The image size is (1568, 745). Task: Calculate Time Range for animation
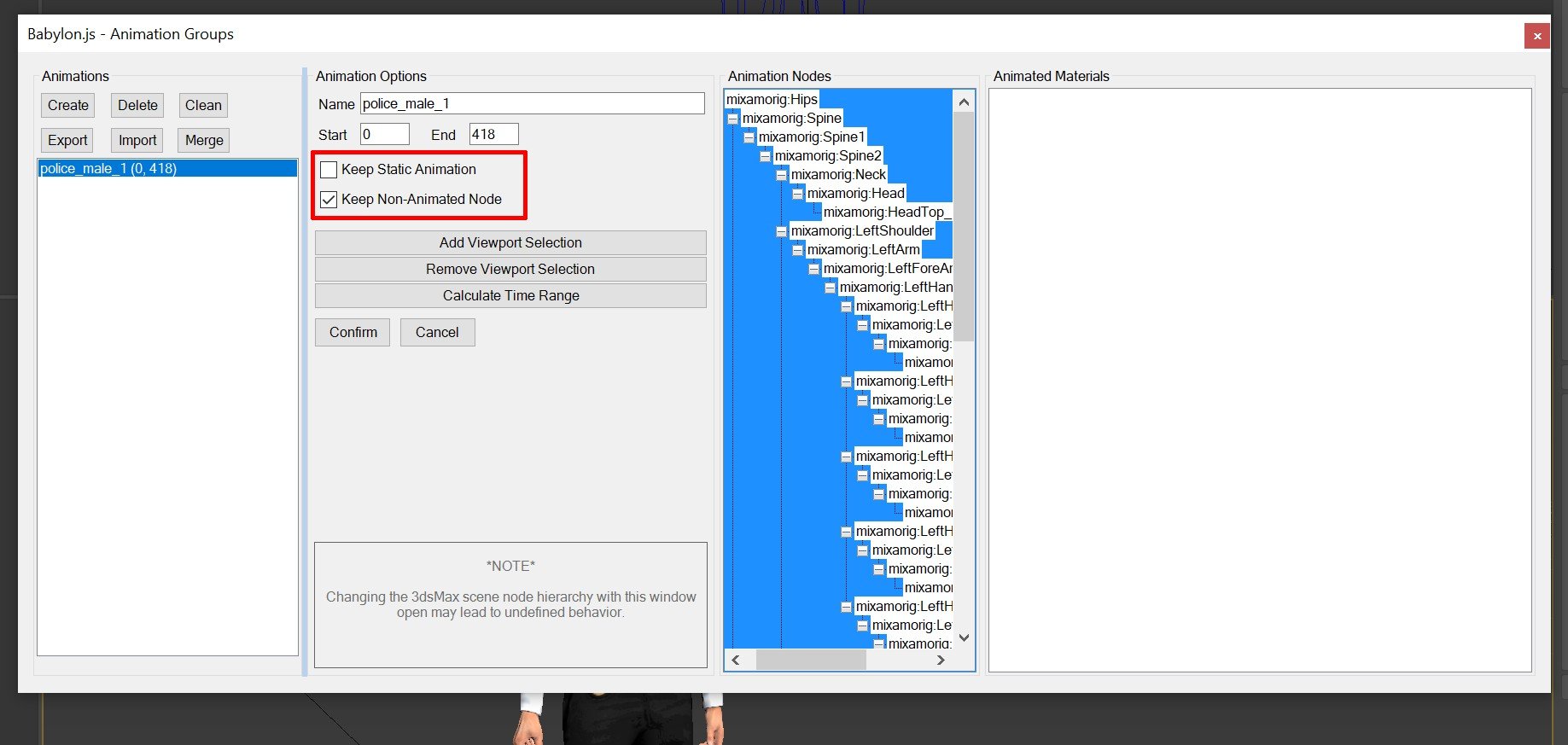(x=510, y=295)
